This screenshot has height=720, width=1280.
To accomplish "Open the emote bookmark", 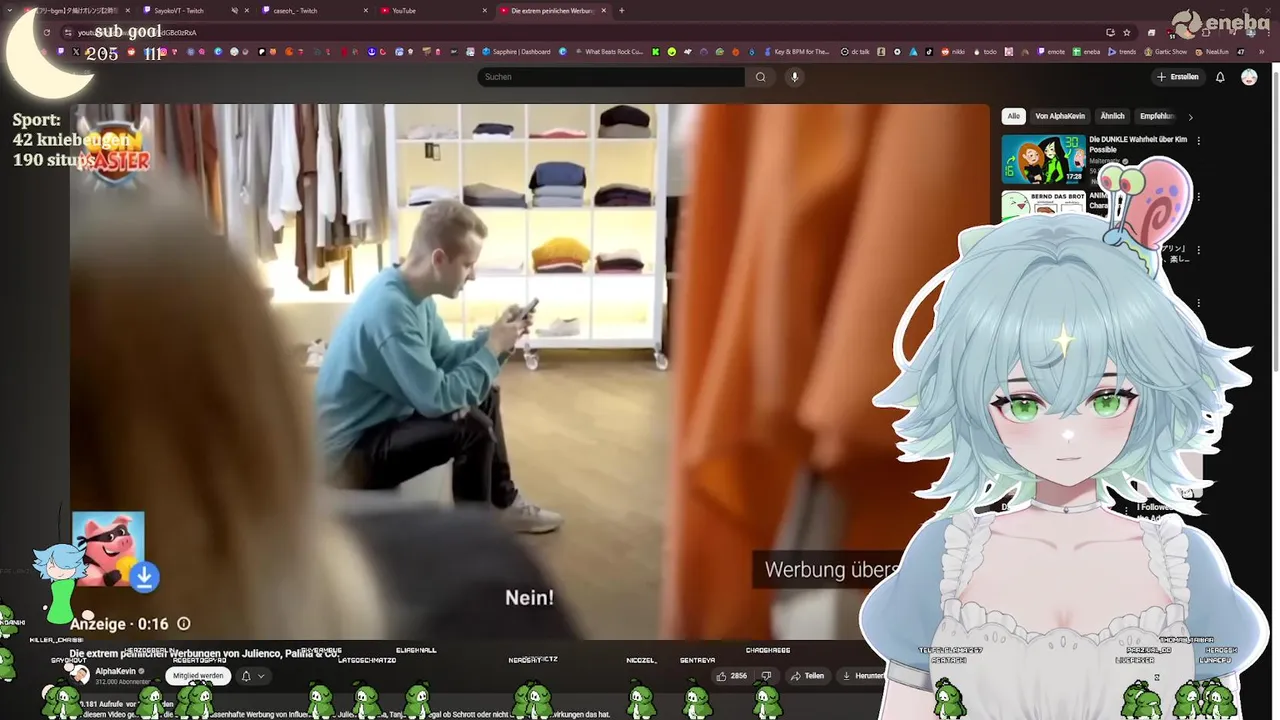I will click(1050, 52).
